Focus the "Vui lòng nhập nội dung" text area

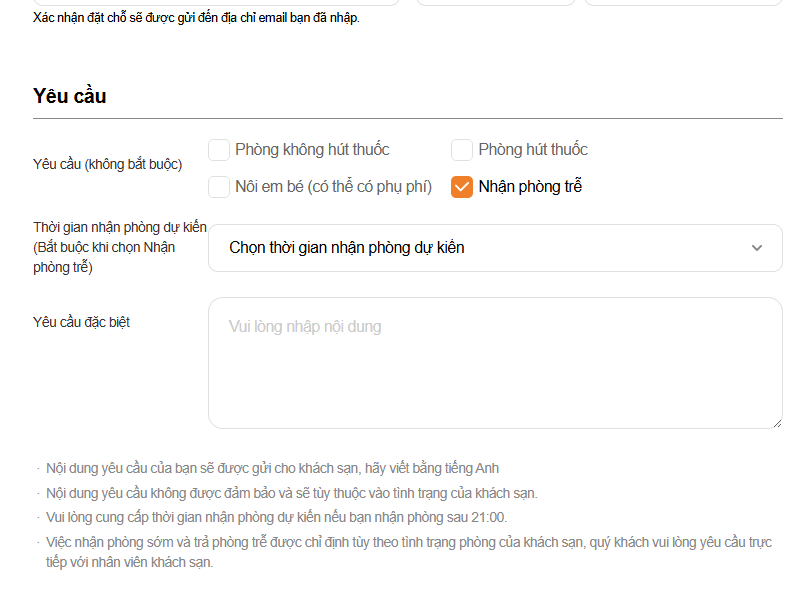click(495, 362)
